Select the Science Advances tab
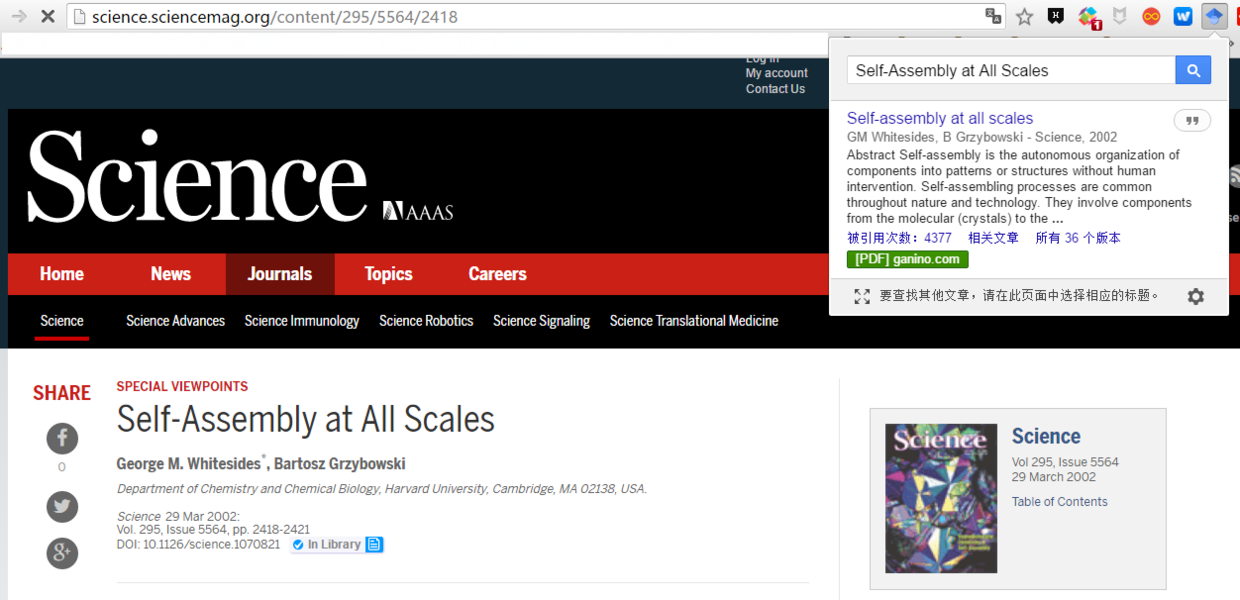 tap(175, 321)
